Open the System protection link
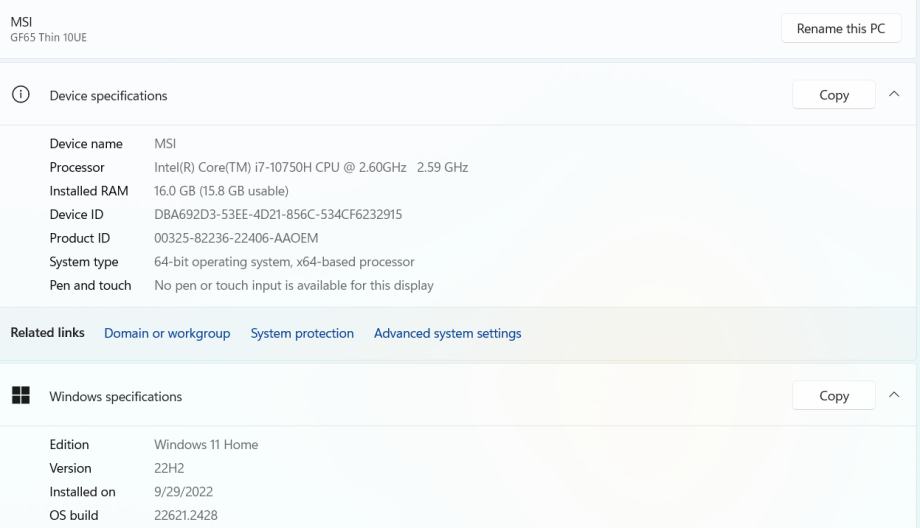The height and width of the screenshot is (528, 920). (x=302, y=333)
